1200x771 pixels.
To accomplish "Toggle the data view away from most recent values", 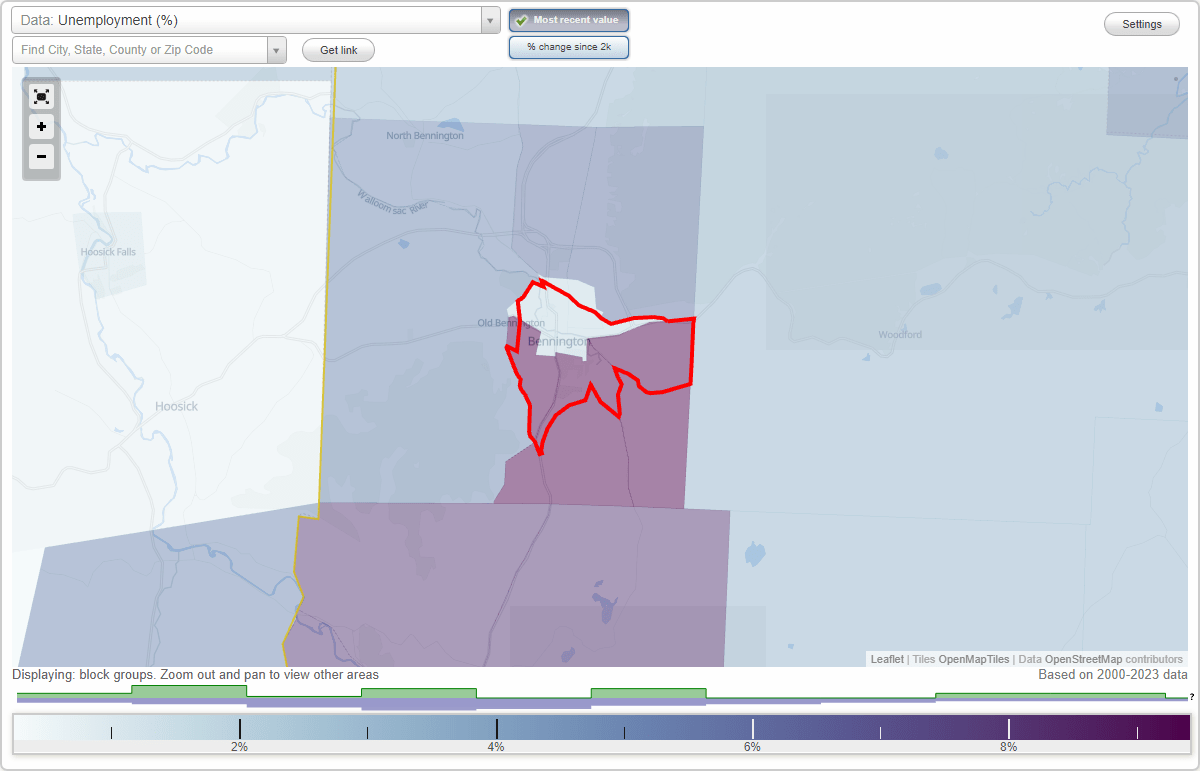I will [569, 47].
